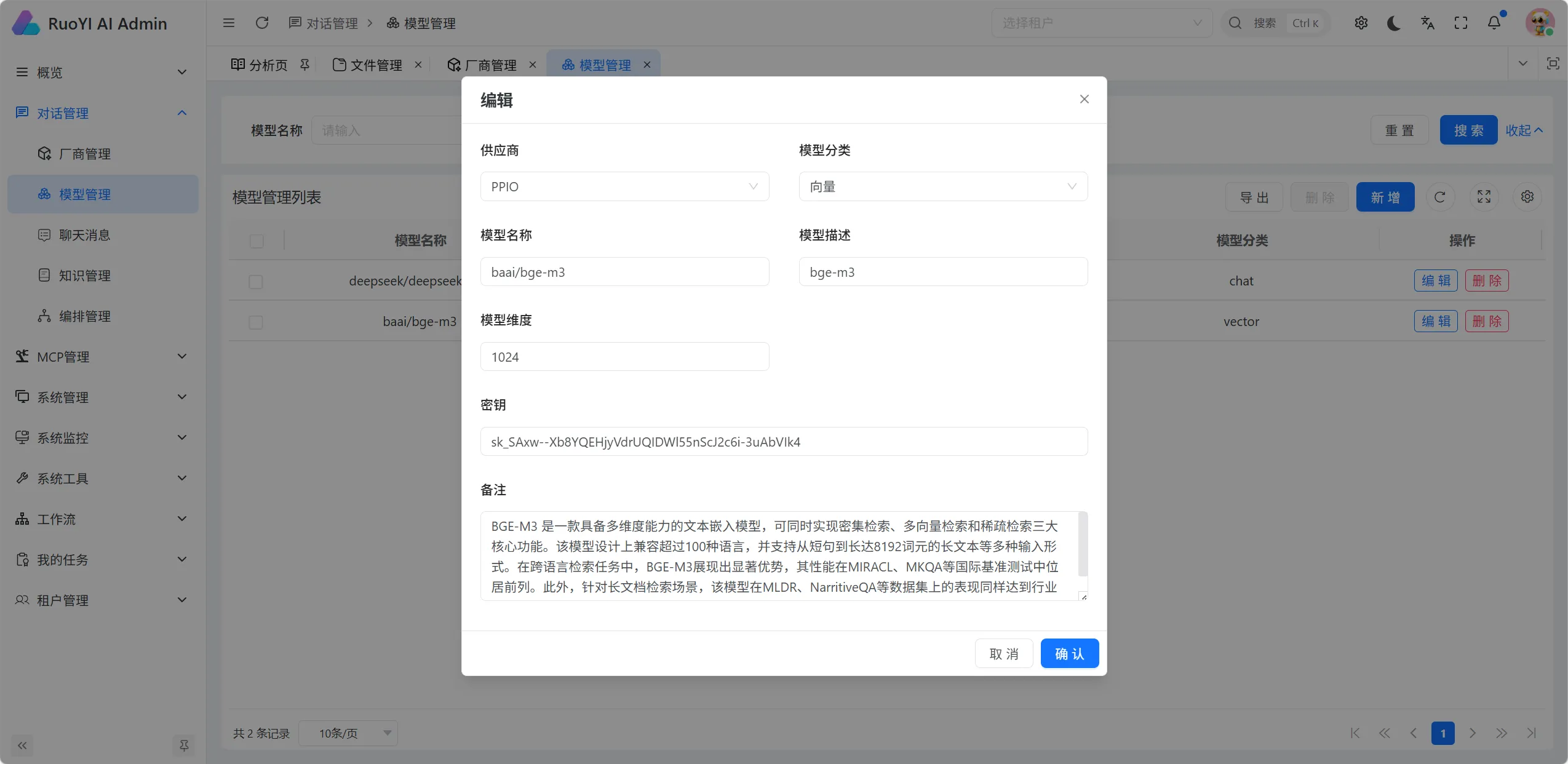Click the 确认 button to confirm edits
Viewport: 1568px width, 764px height.
1069,653
